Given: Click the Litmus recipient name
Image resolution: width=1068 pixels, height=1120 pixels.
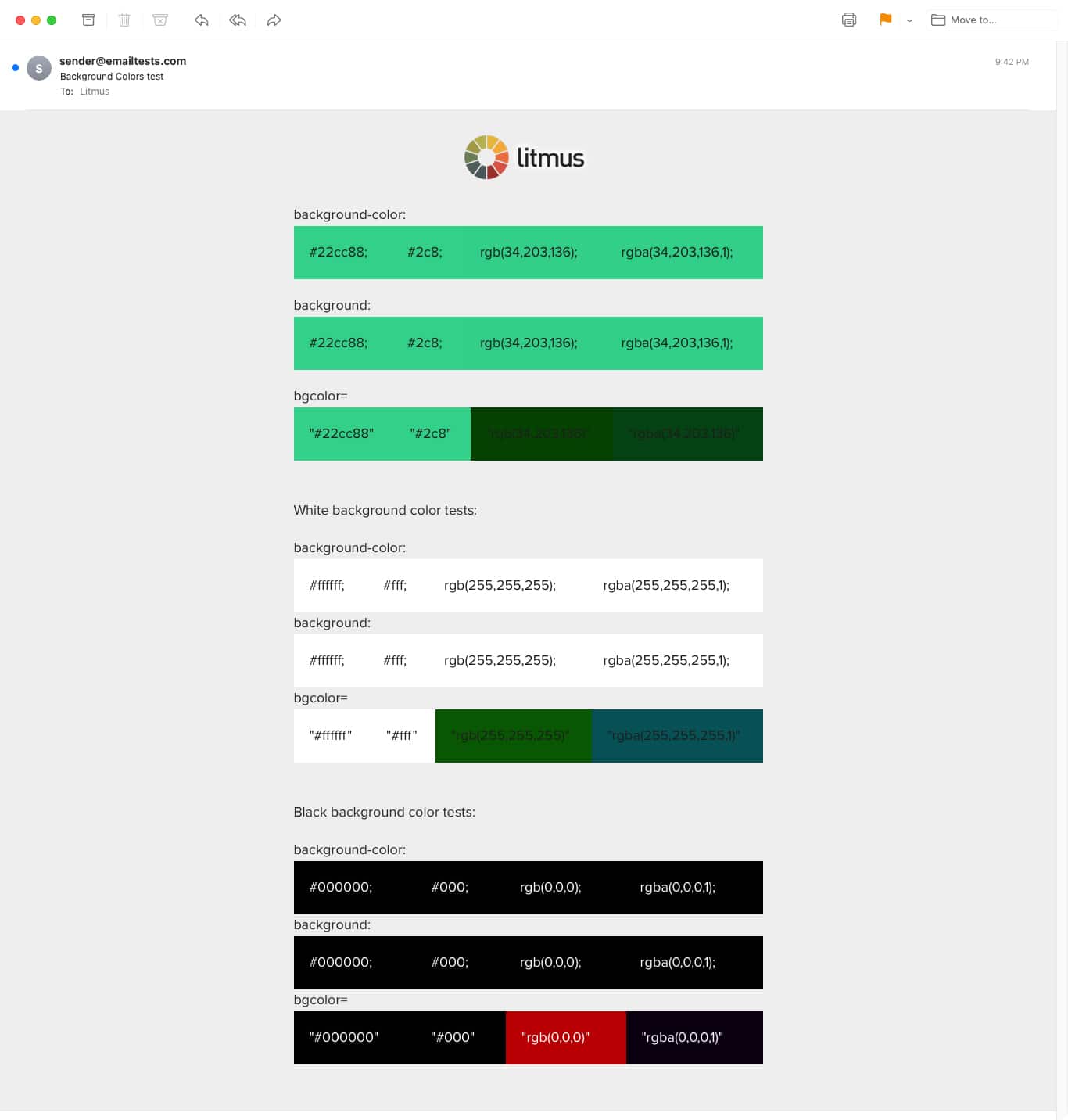Looking at the screenshot, I should 95,92.
